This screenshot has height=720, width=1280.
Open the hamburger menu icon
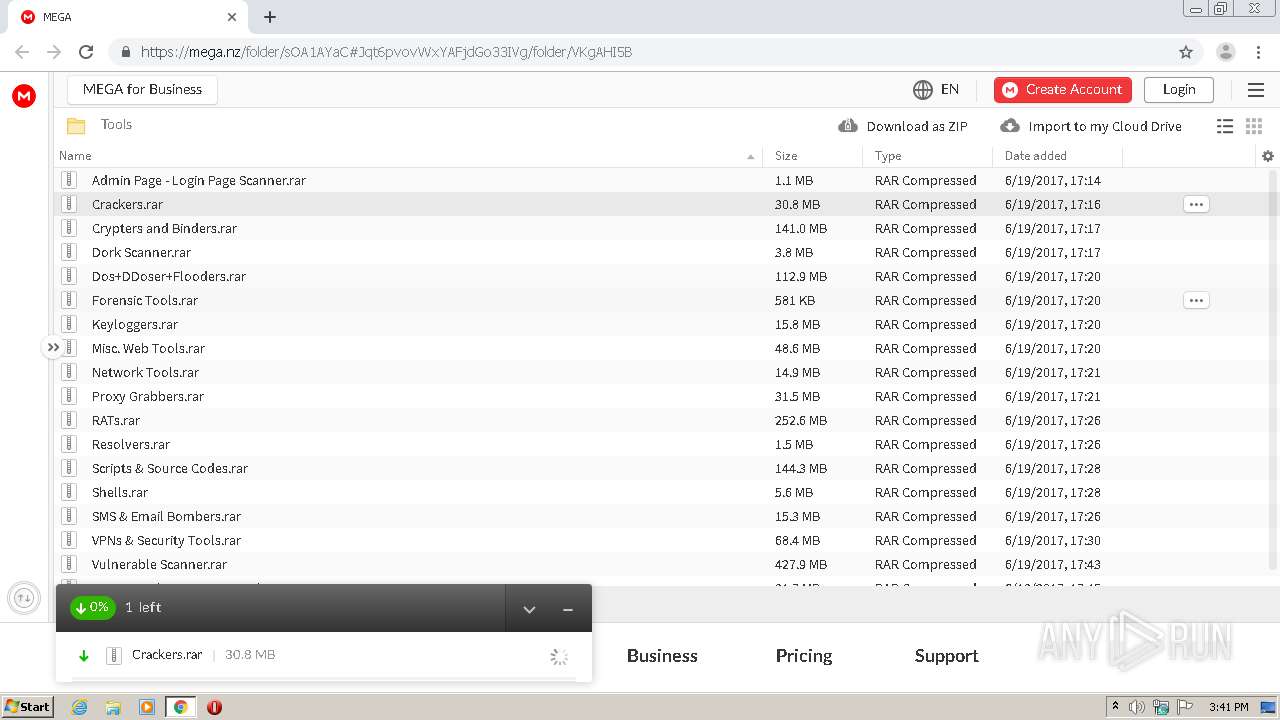[1256, 90]
